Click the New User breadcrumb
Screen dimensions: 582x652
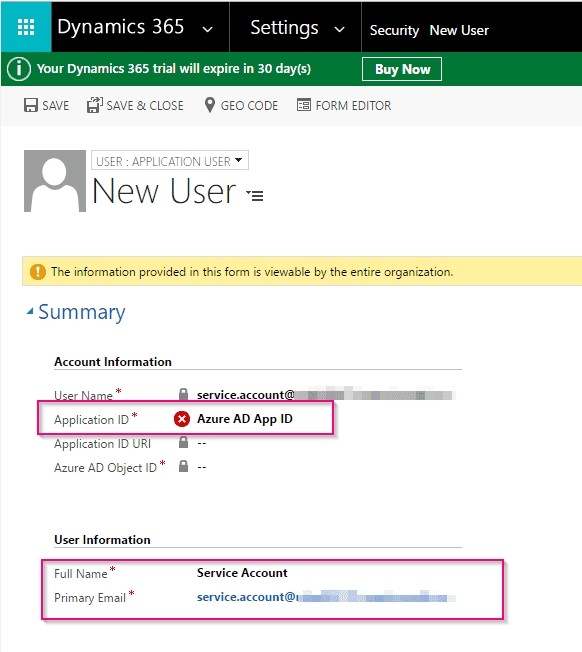click(x=459, y=30)
